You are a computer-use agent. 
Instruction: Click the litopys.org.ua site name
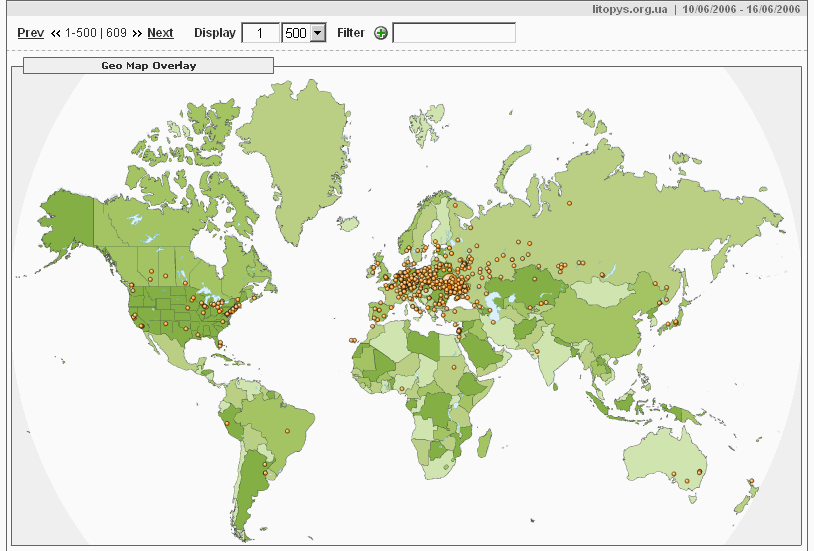(627, 8)
